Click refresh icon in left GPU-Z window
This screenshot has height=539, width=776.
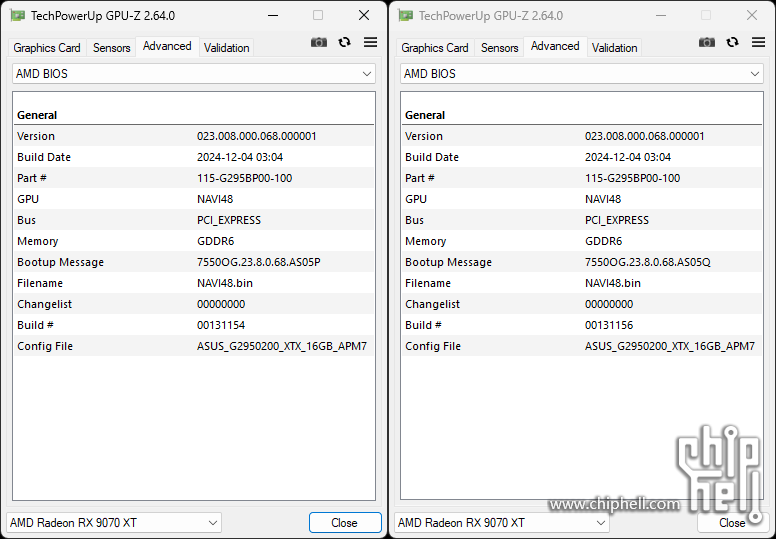(x=344, y=43)
